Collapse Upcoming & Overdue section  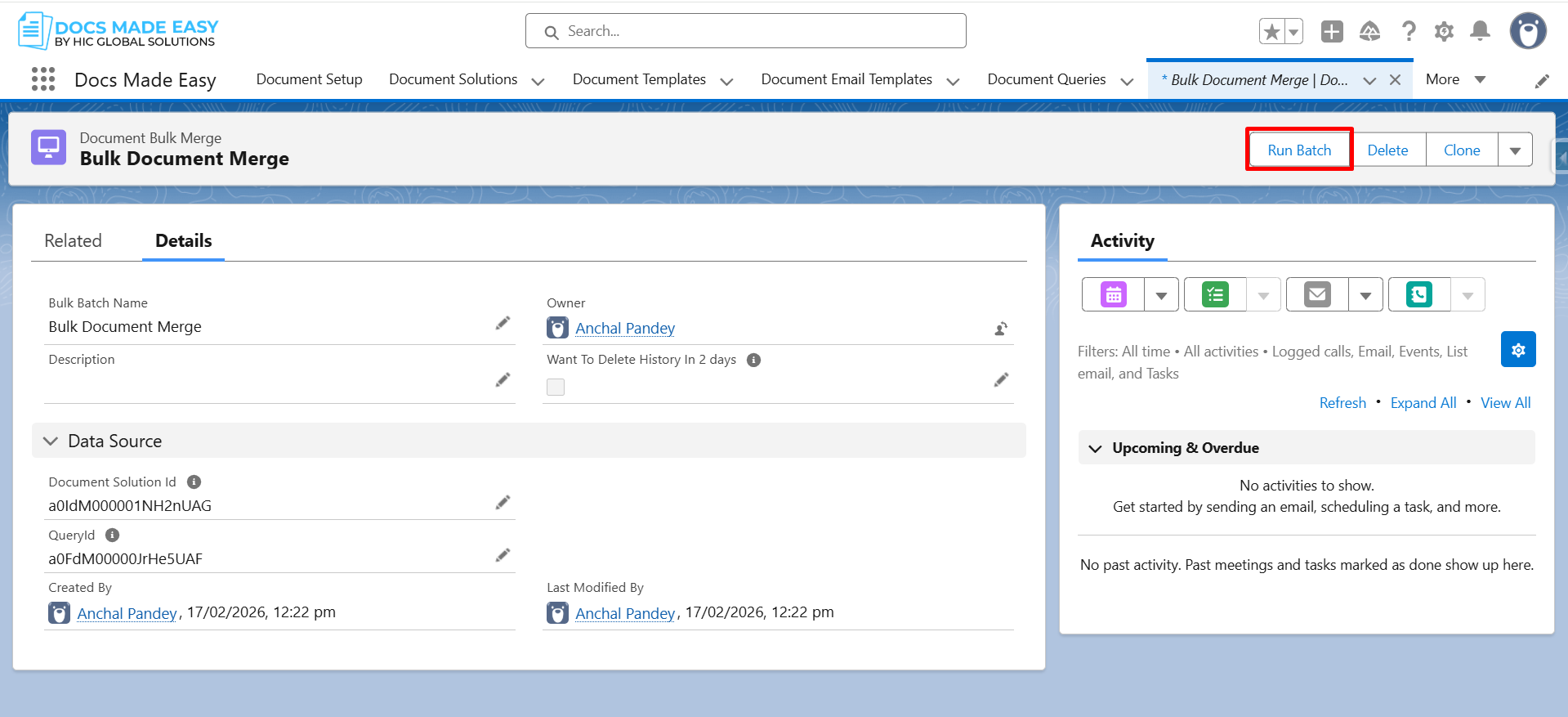click(1096, 449)
